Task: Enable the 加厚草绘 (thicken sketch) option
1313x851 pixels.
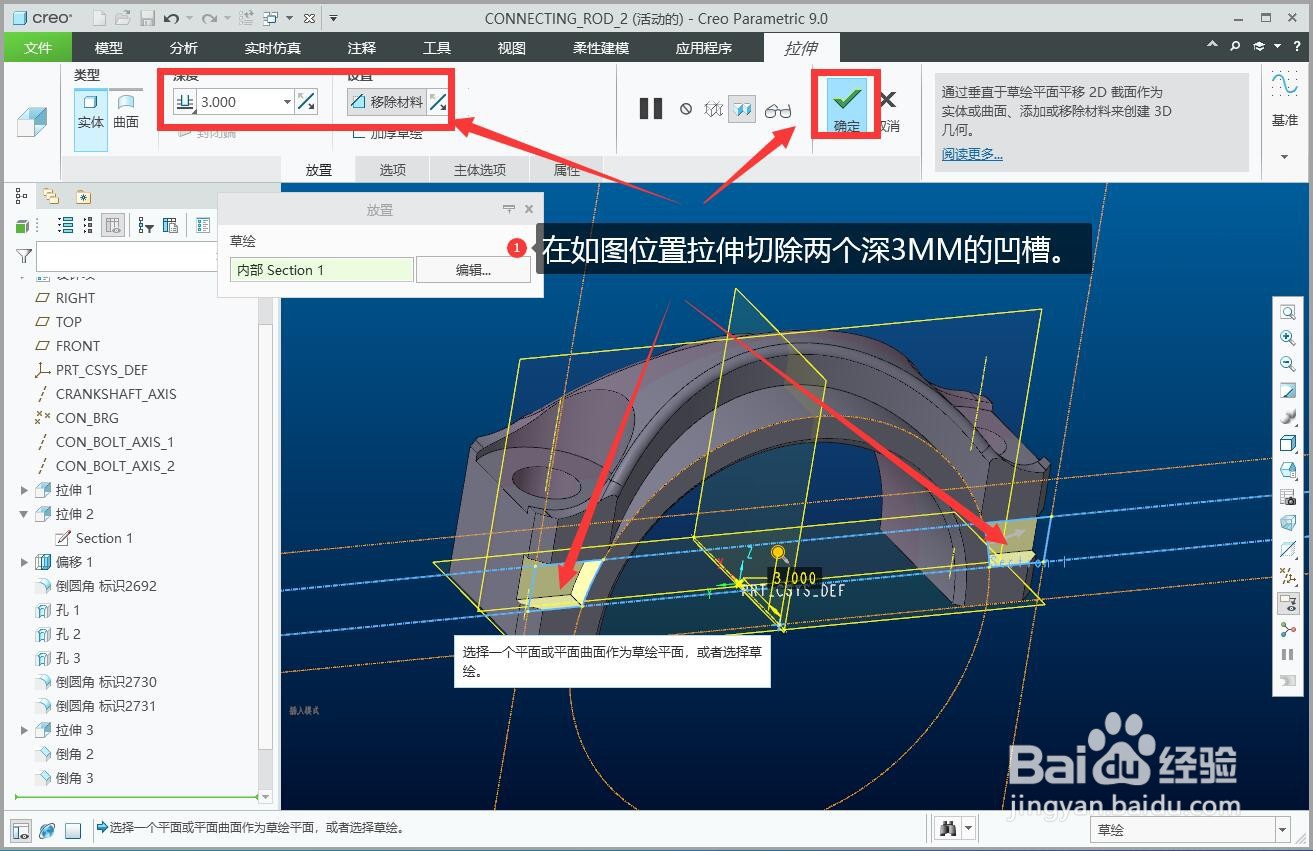Action: (386, 133)
